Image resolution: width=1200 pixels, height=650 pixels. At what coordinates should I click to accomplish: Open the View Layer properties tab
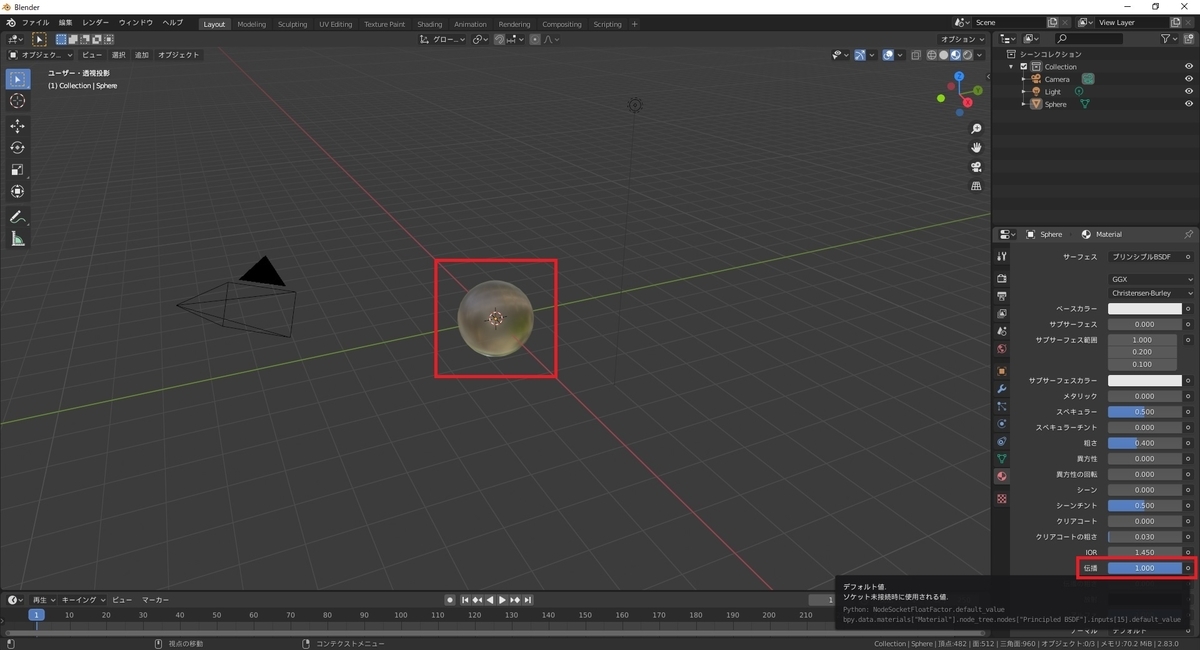pyautogui.click(x=1002, y=314)
